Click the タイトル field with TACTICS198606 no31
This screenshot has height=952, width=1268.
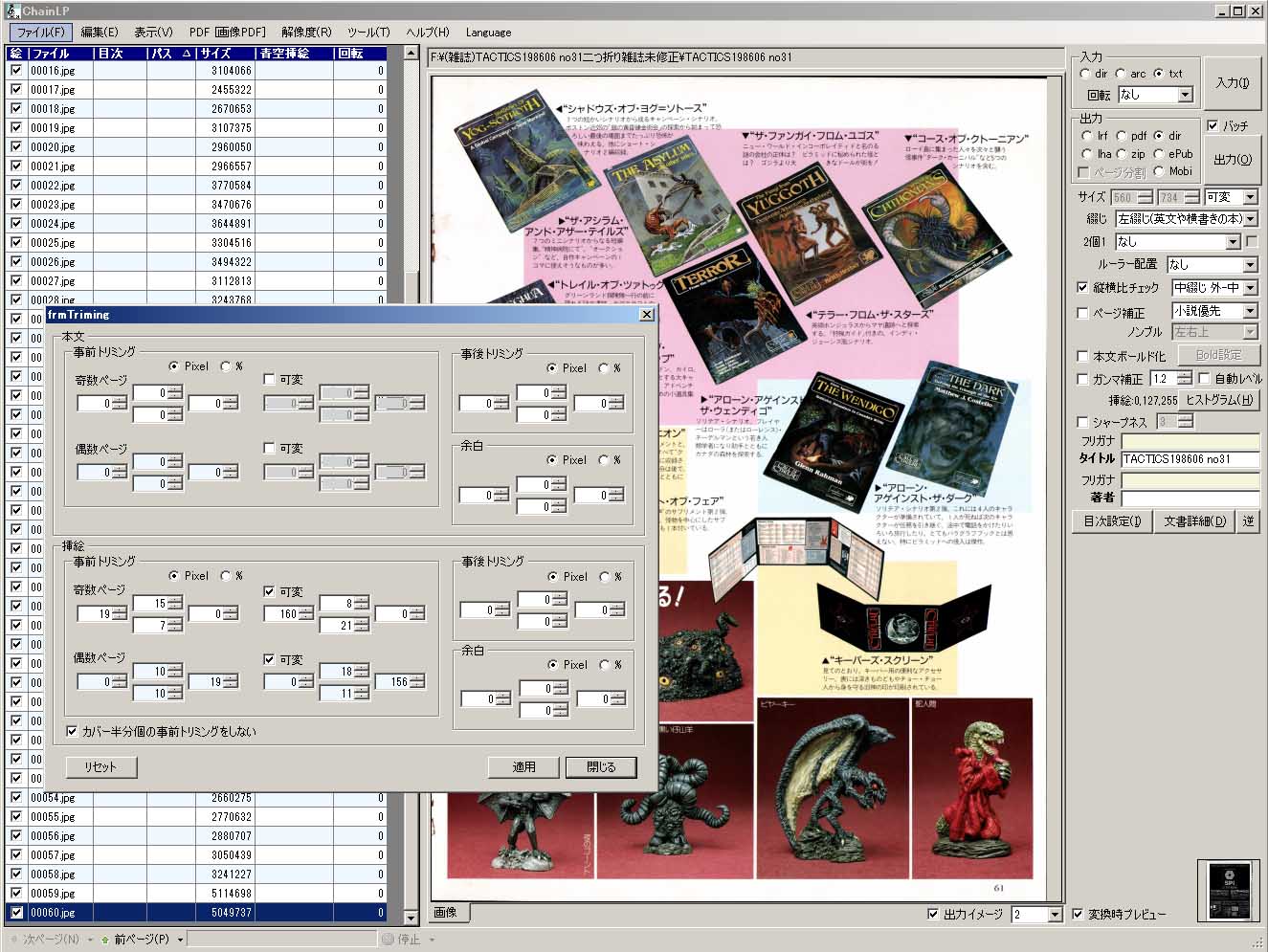click(1190, 459)
